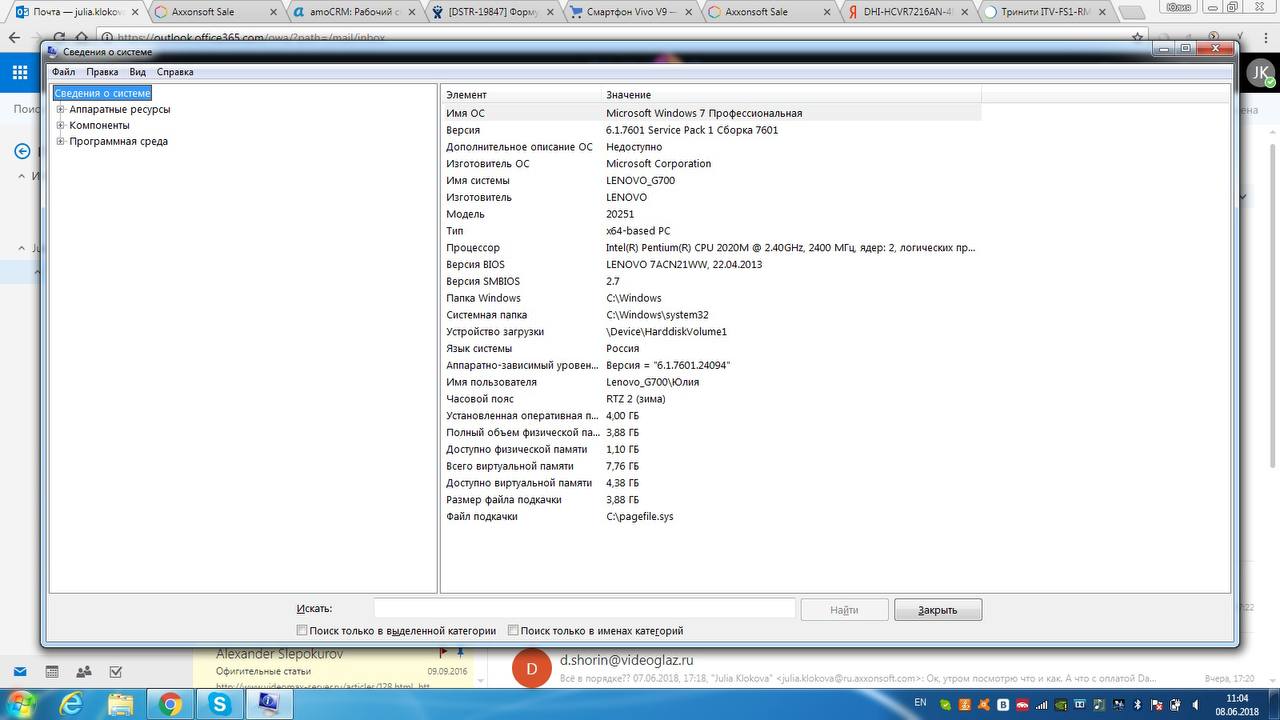Click the Сведения о системе title bar icon
The image size is (1280, 720).
coord(53,51)
